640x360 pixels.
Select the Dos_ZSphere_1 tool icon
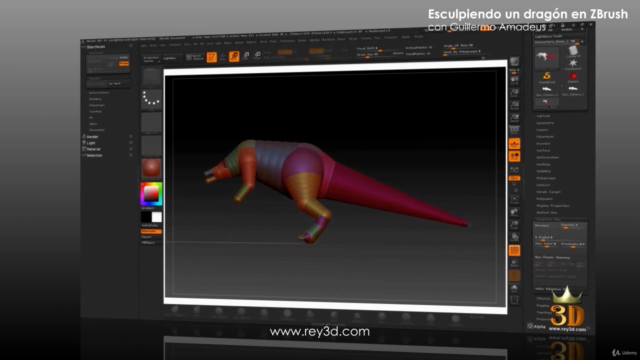pyautogui.click(x=573, y=90)
